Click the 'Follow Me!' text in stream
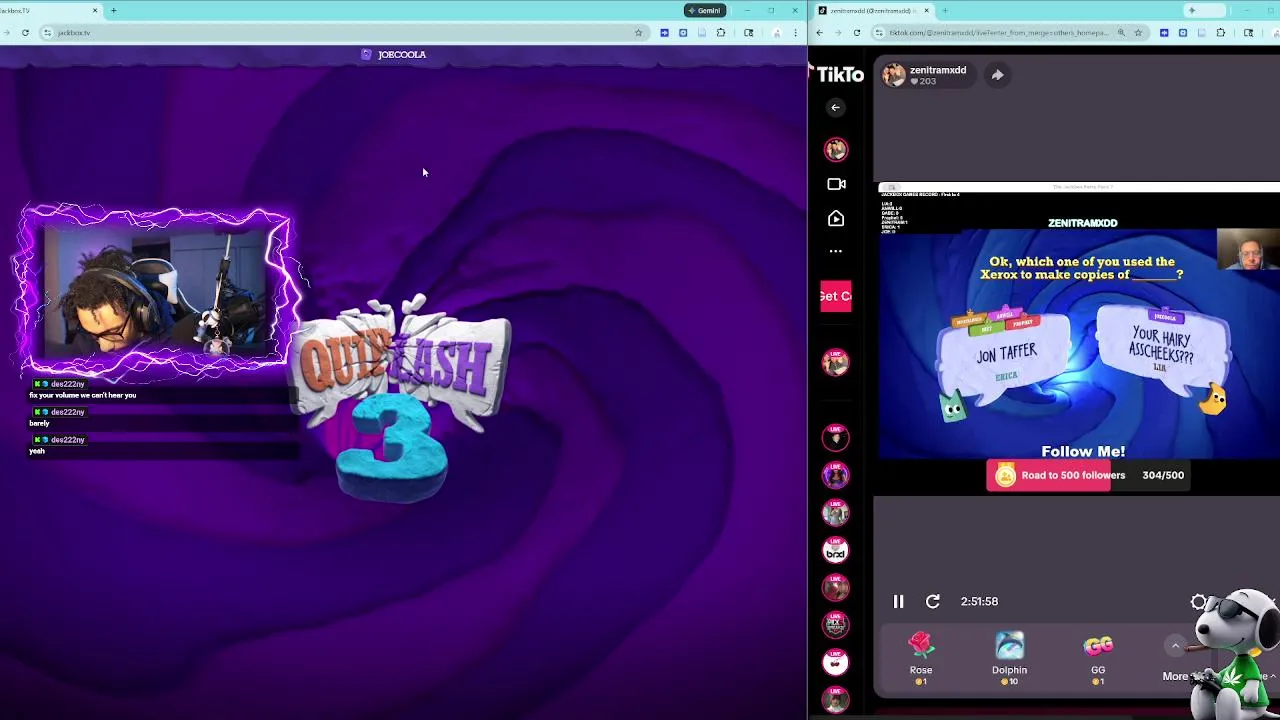 tap(1083, 451)
